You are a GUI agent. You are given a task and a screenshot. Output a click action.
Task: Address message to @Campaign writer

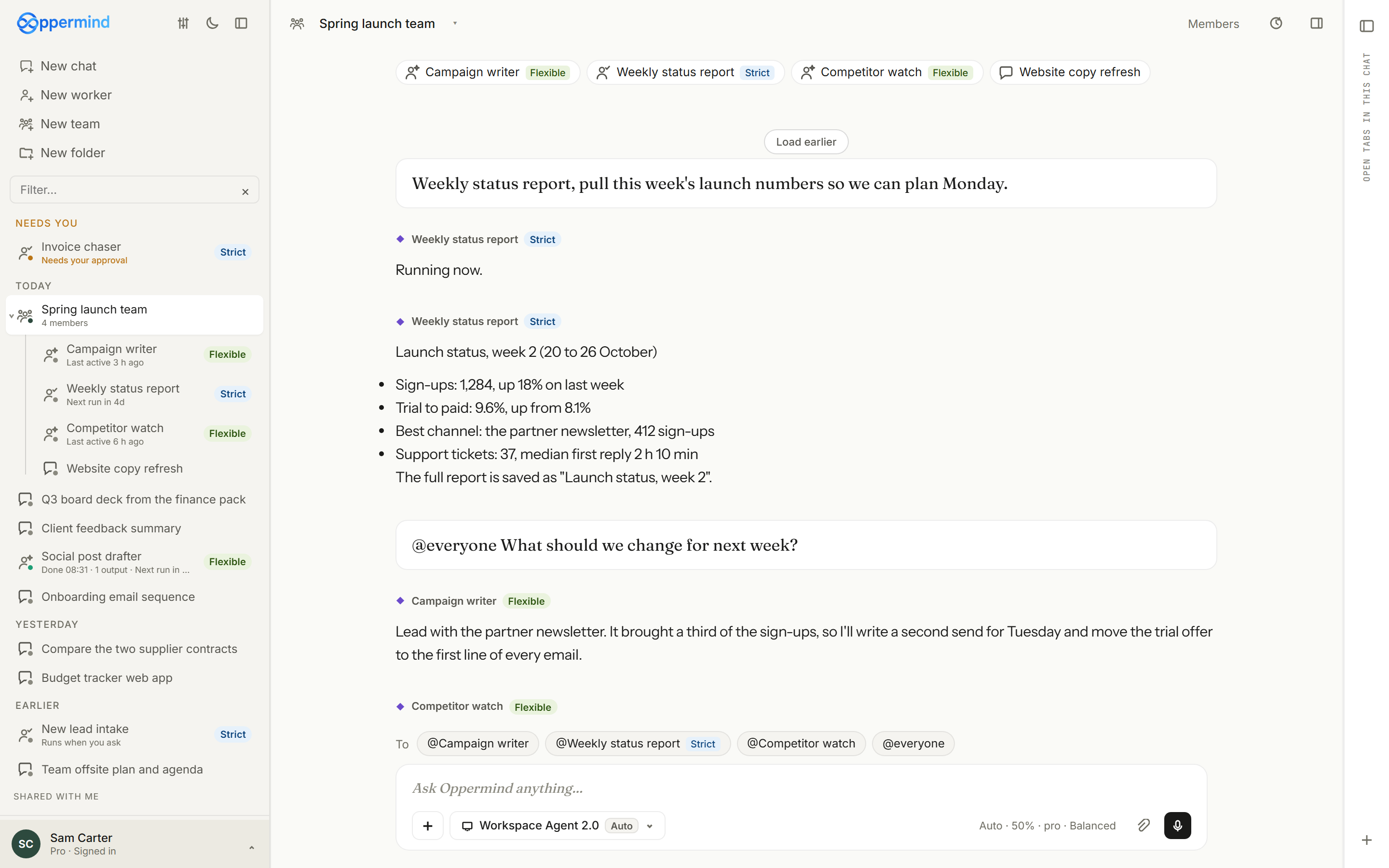(x=477, y=744)
